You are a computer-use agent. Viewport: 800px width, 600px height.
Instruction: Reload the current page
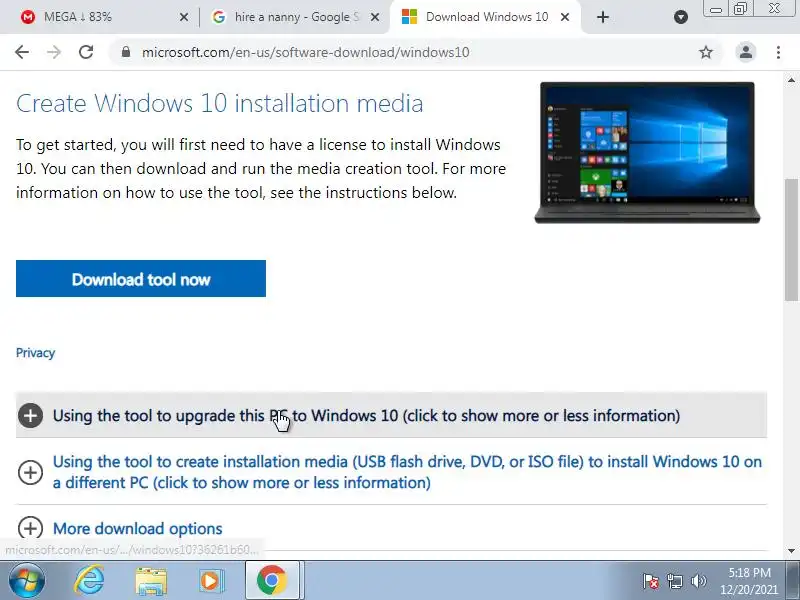(x=86, y=52)
